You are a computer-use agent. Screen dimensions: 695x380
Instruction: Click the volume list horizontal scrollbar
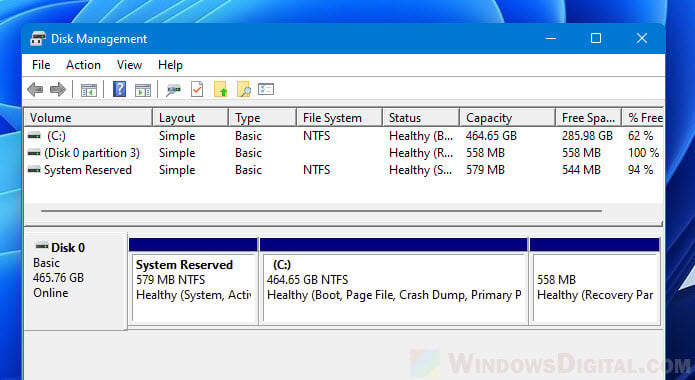(321, 211)
